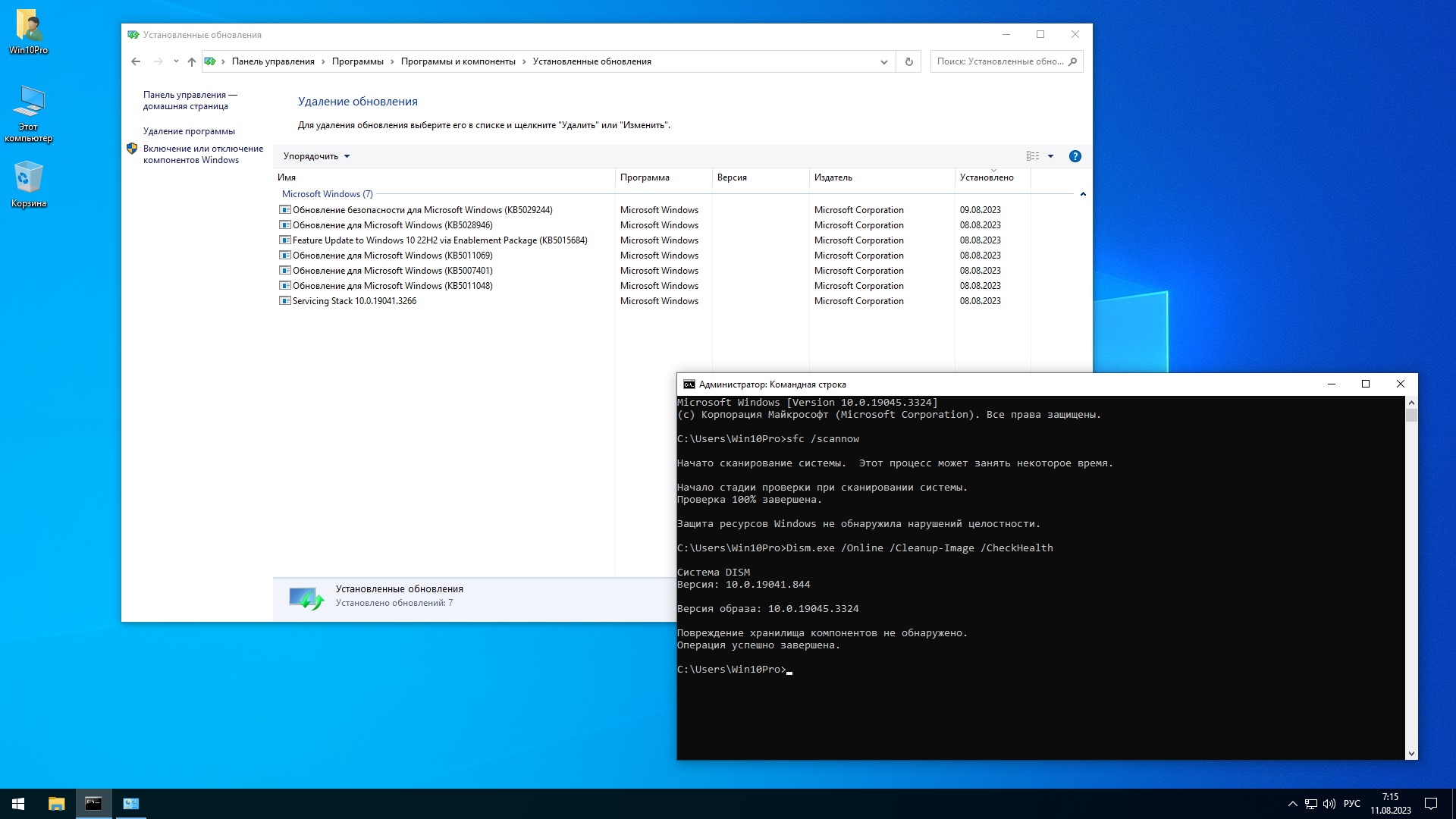Collapse group using arrow at list right edge
The width and height of the screenshot is (1456, 819).
coord(1083,194)
